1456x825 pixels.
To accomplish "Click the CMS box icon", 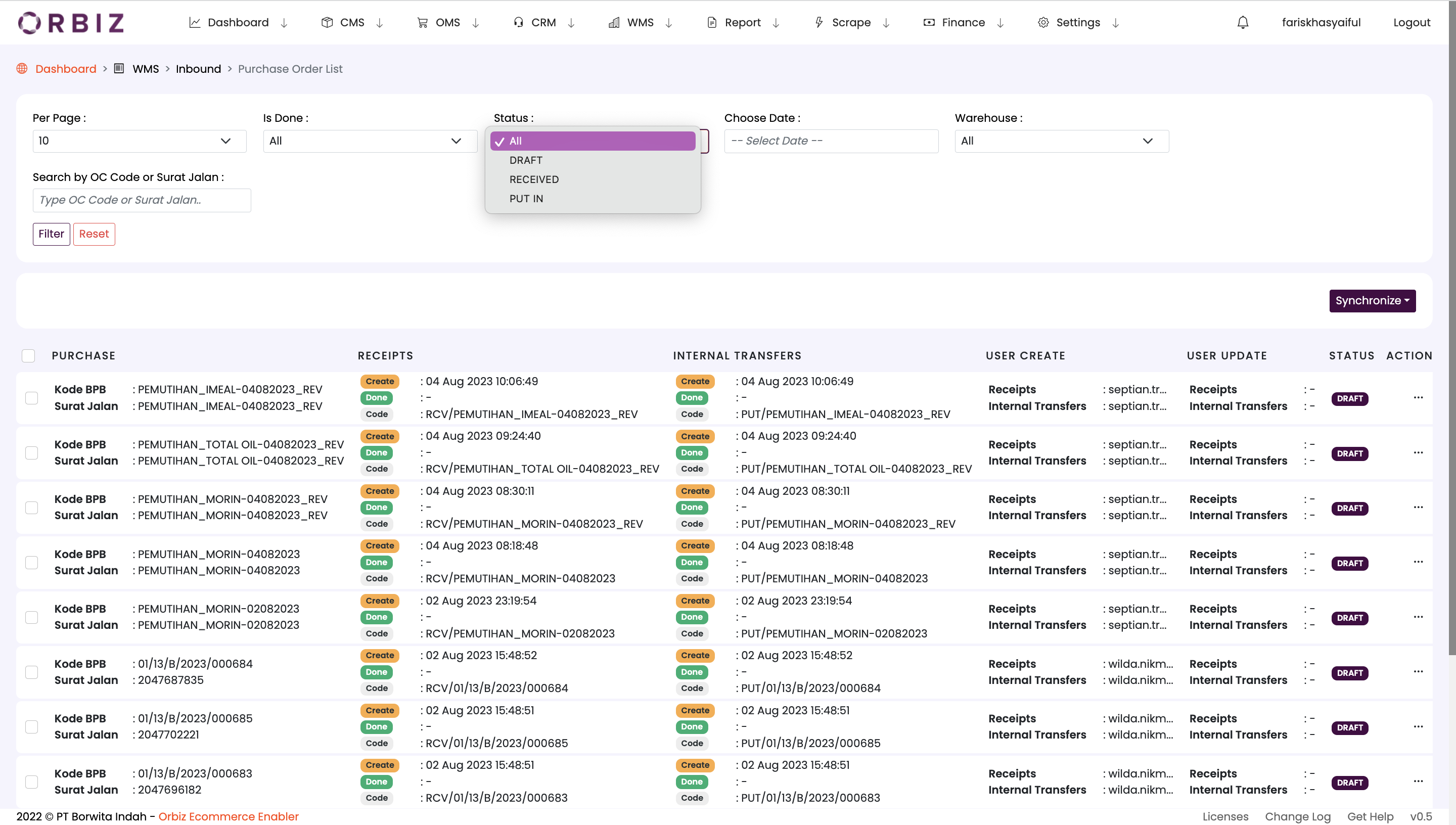I will tap(327, 23).
